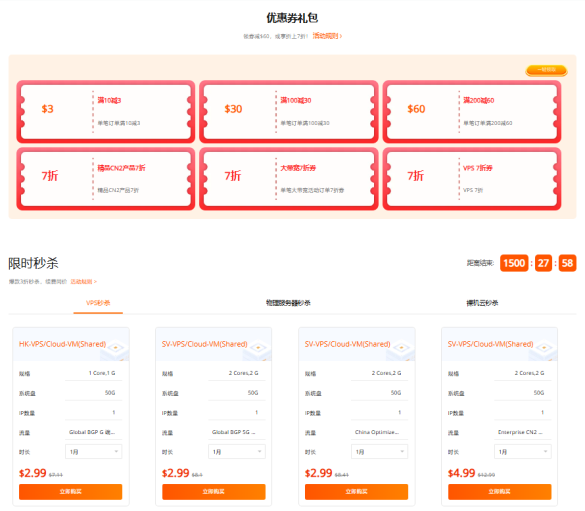The image size is (585, 511).
Task: Click the 优惠券礼包 heading
Action: click(292, 18)
